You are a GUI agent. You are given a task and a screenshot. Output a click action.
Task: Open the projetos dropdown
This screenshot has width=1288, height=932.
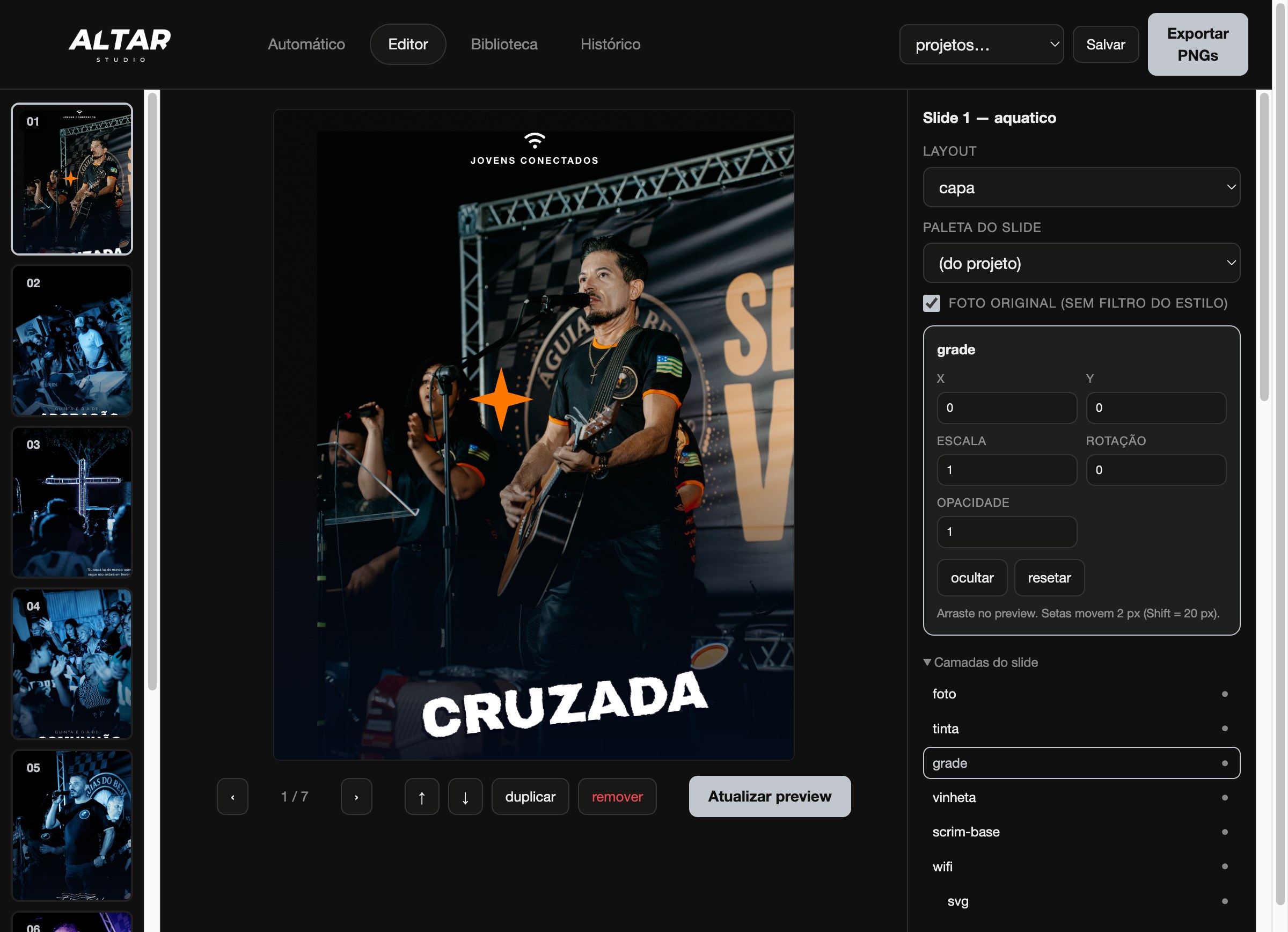click(x=982, y=45)
